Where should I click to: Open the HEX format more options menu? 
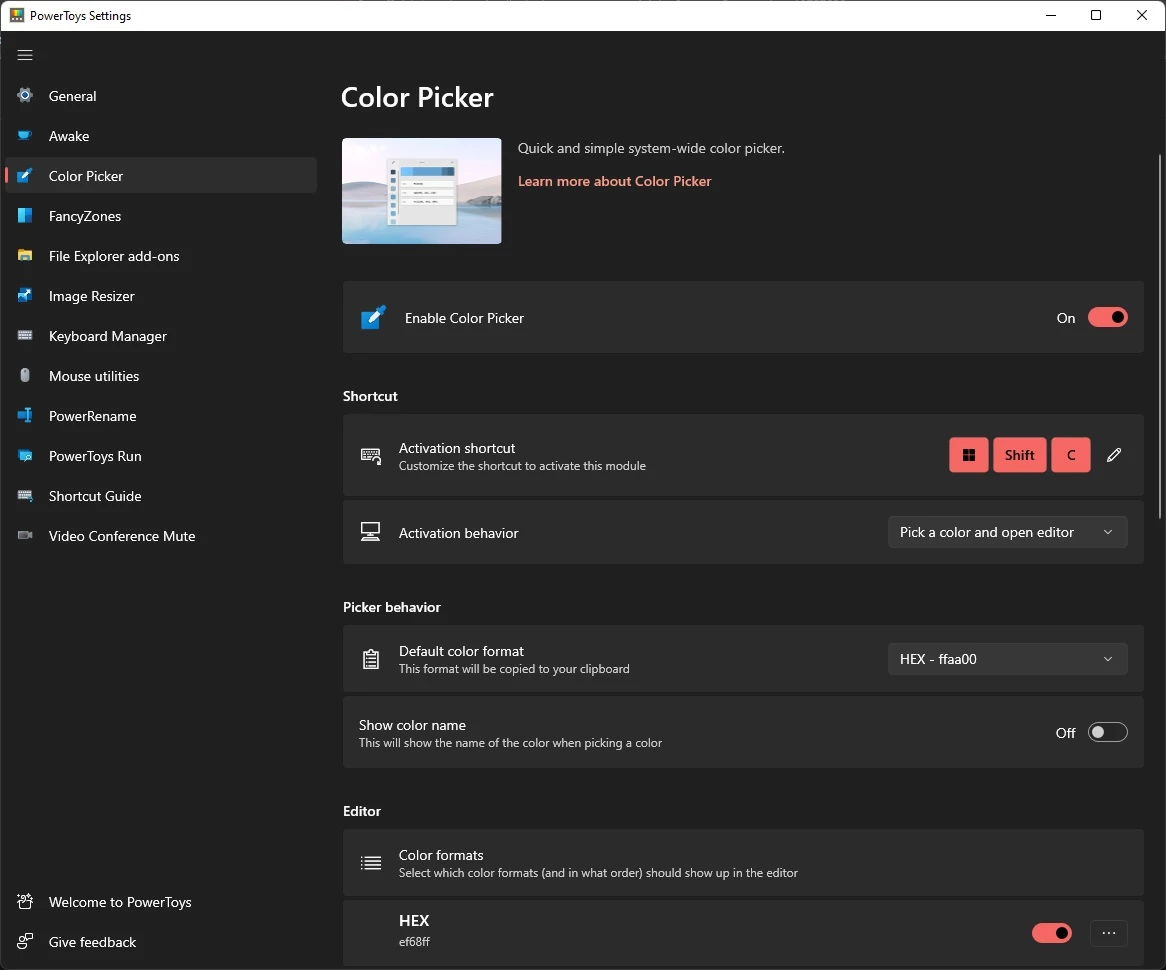1109,933
